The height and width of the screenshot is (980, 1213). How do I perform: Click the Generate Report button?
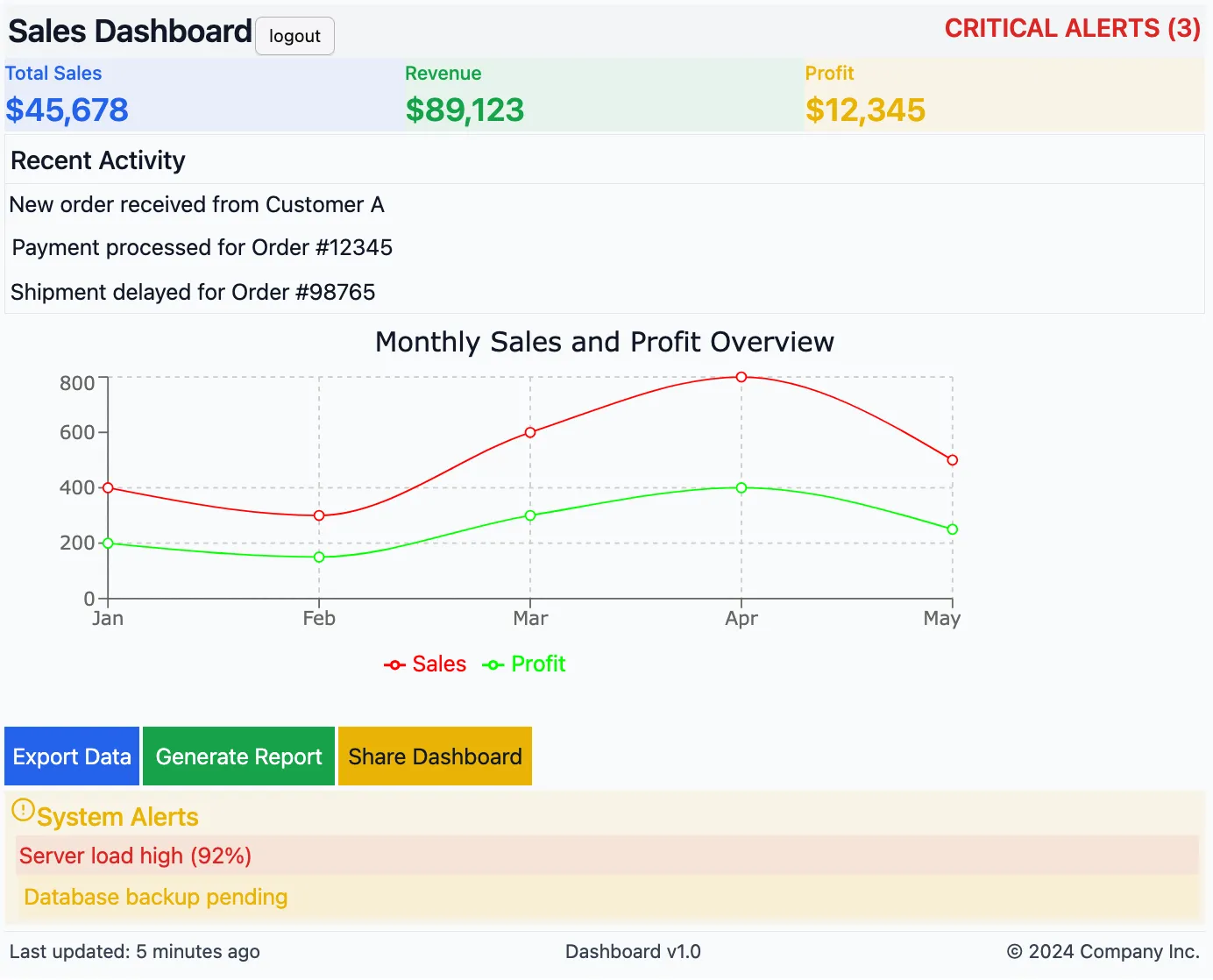(238, 756)
